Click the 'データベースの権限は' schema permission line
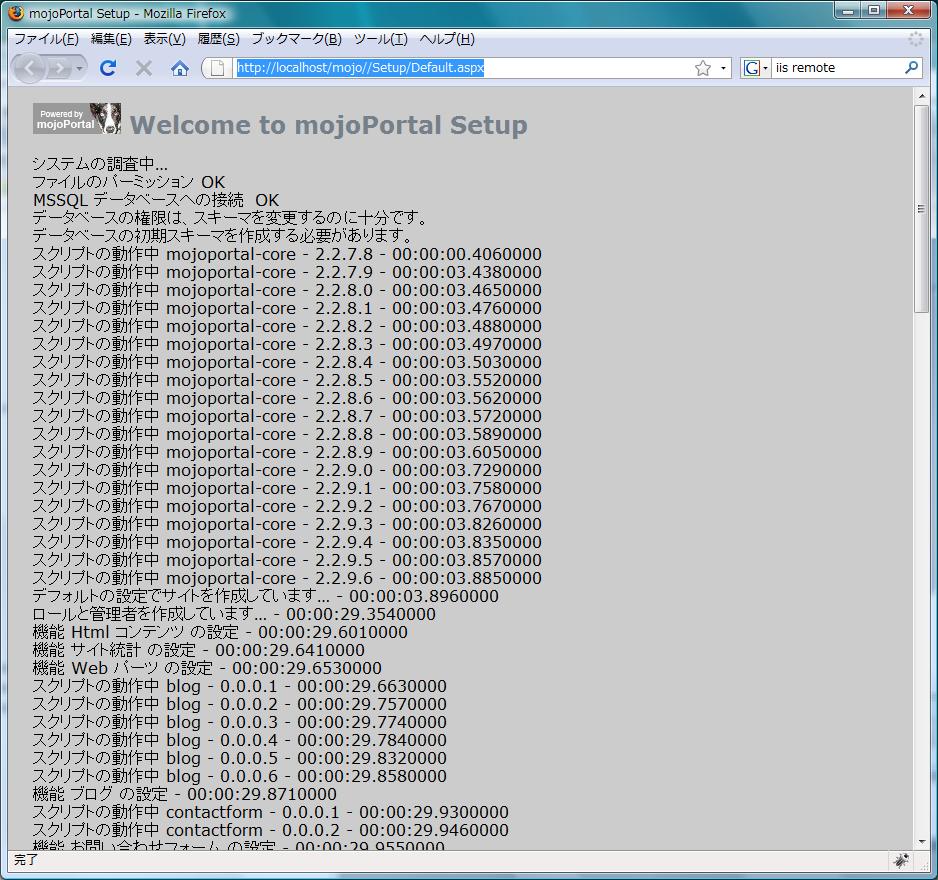938x880 pixels. click(230, 218)
